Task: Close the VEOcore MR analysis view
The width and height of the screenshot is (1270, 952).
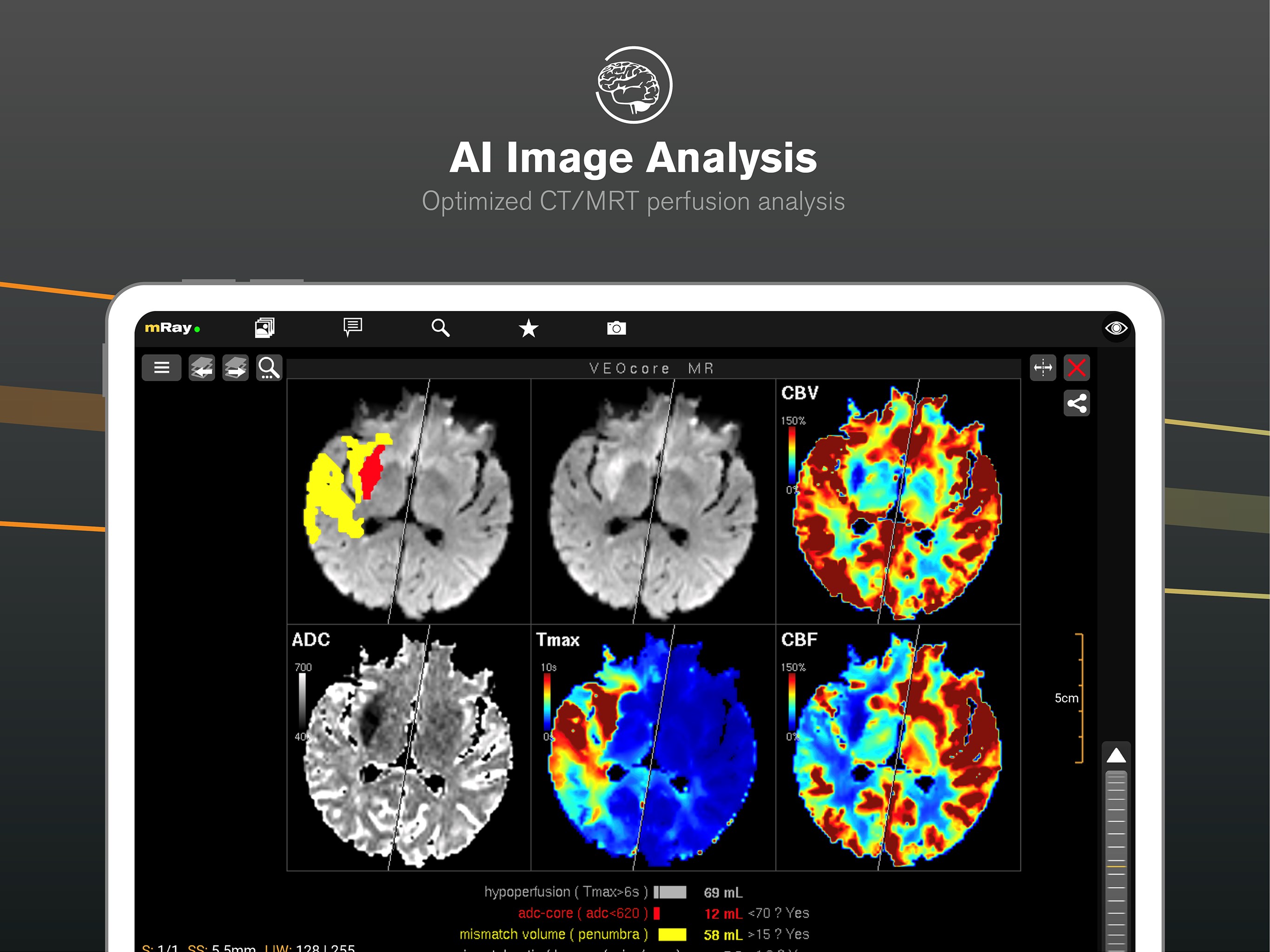Action: [1077, 368]
